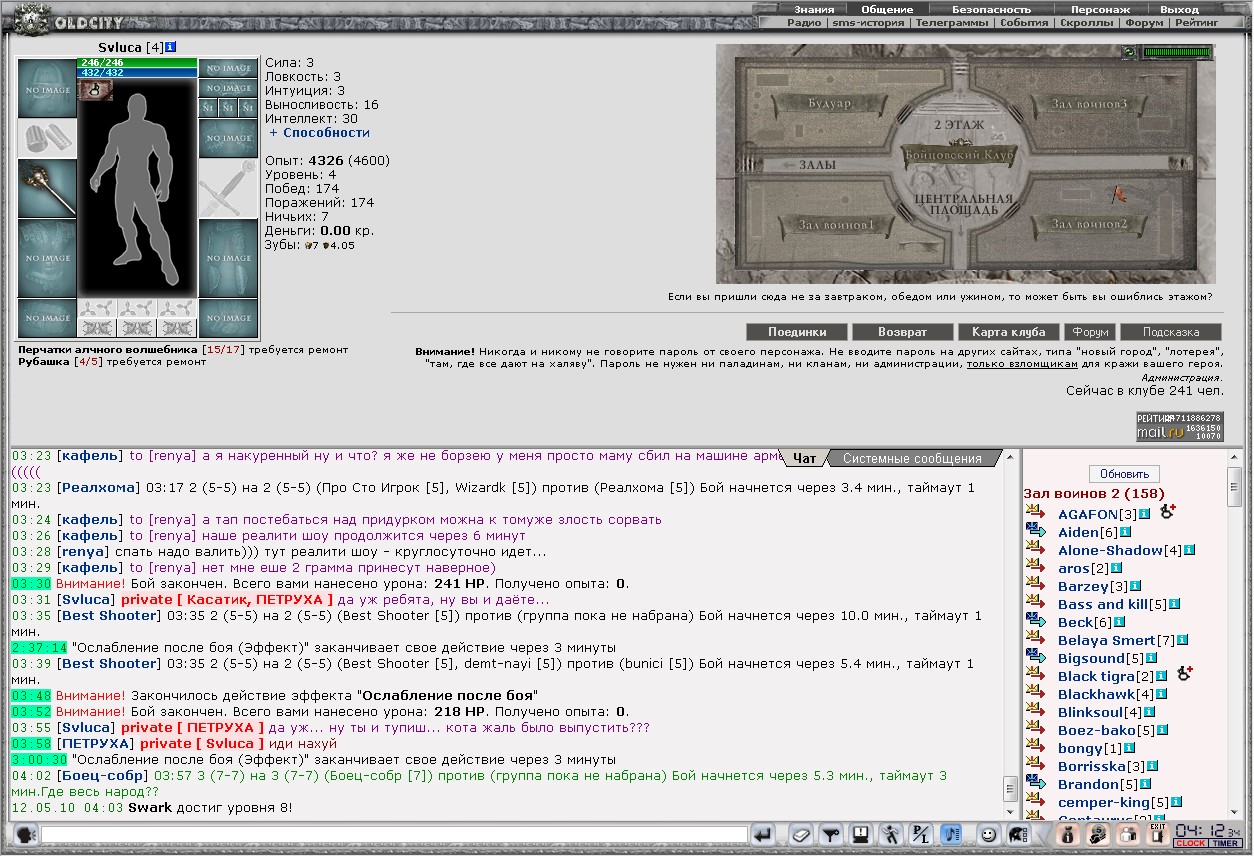Open the Общение menu
Viewport: 1254px width, 857px height.
[x=888, y=9]
